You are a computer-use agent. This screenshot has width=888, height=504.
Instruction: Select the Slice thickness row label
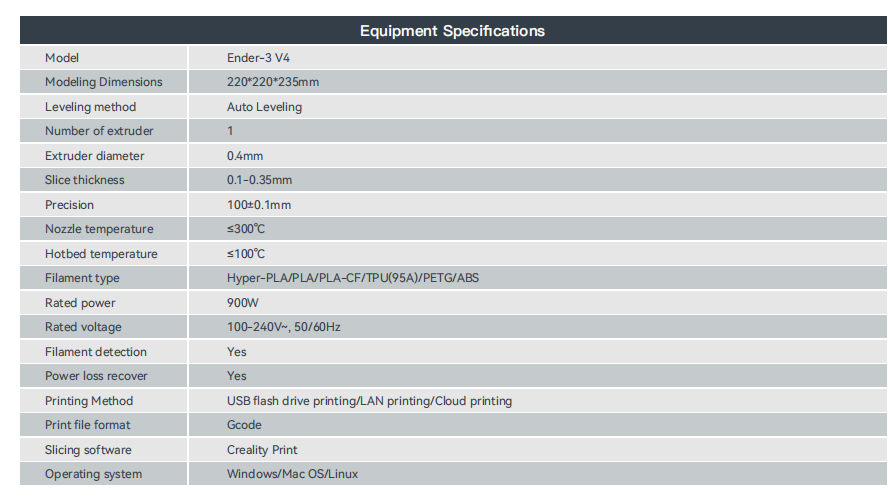pos(85,180)
